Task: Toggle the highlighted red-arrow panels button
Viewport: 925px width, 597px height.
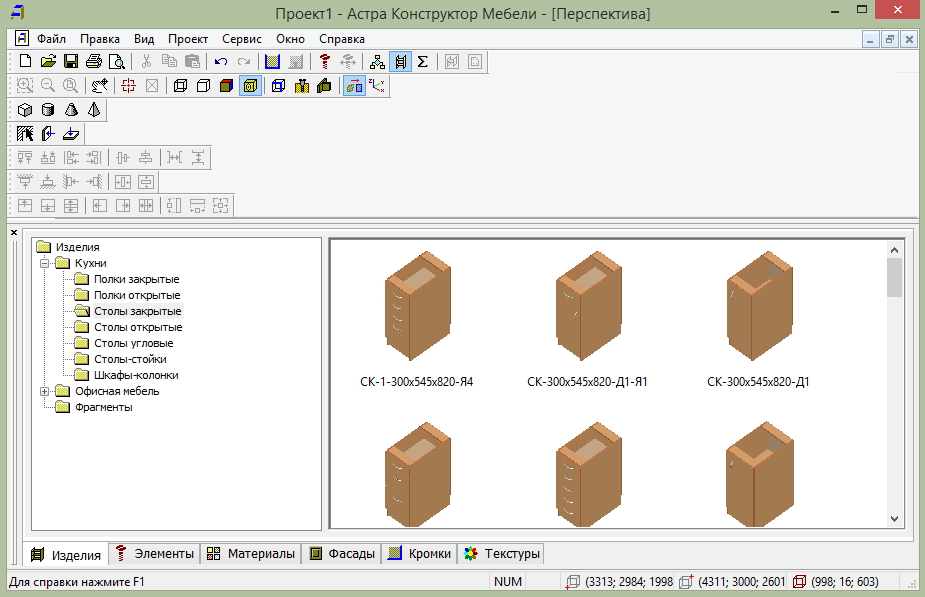Action: (354, 86)
